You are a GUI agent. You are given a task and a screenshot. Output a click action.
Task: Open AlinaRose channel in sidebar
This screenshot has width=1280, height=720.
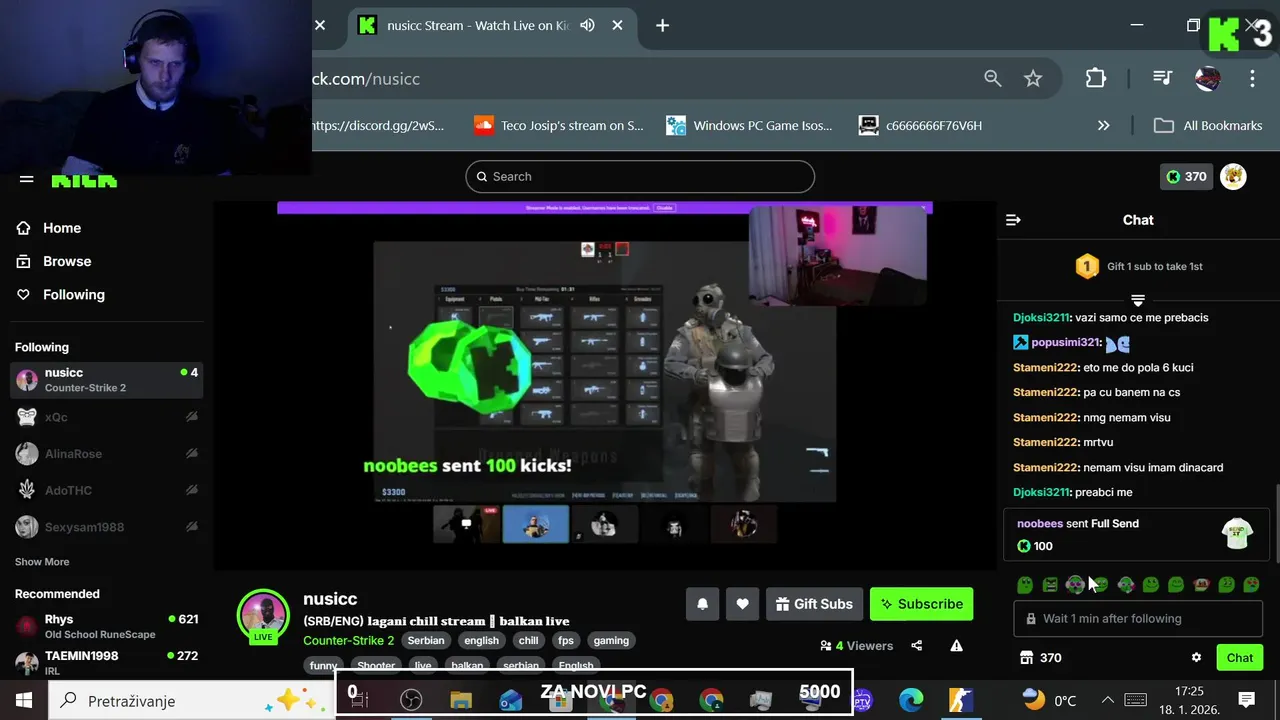[x=106, y=454]
